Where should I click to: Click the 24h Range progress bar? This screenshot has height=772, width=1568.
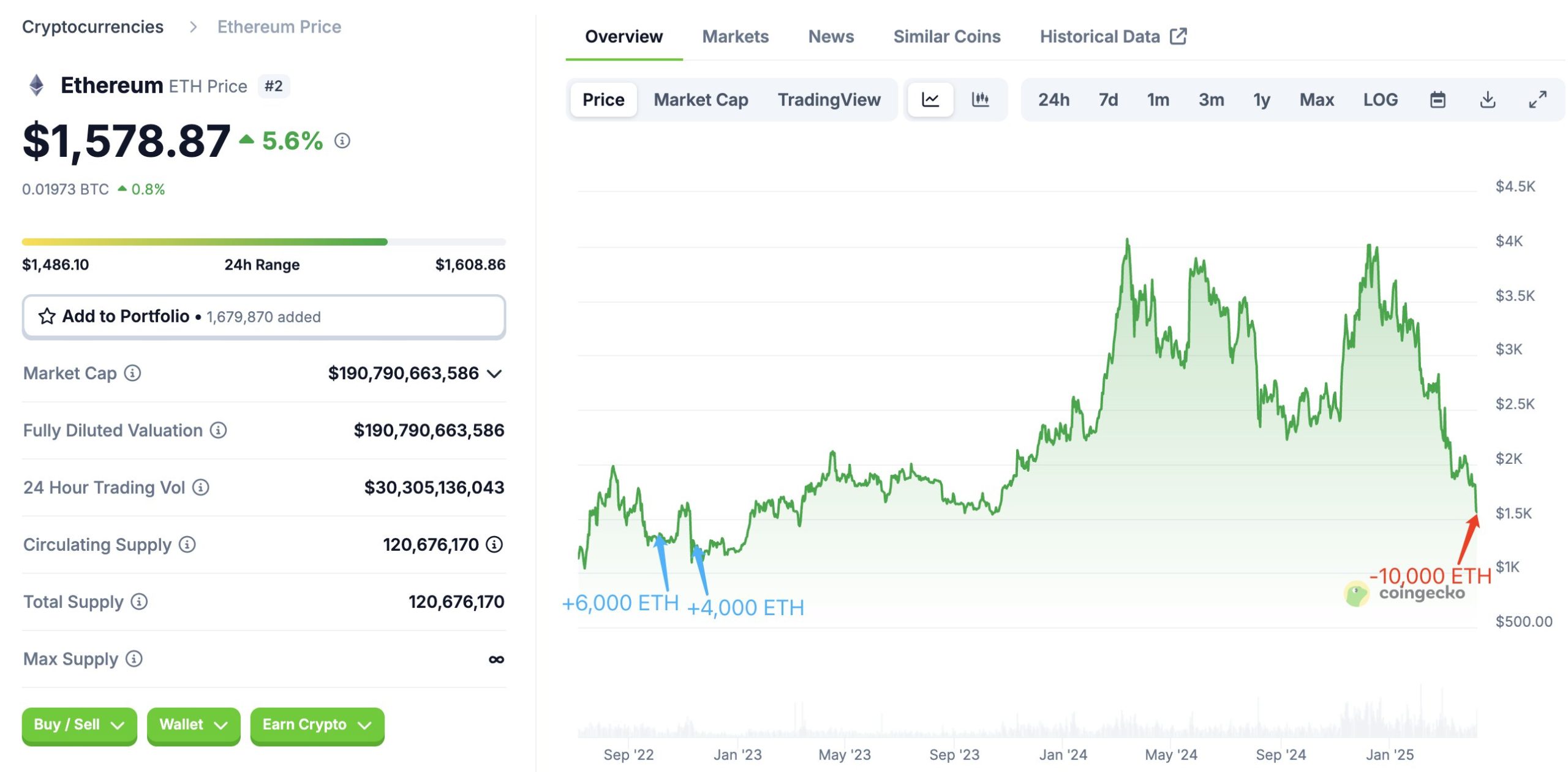click(263, 242)
